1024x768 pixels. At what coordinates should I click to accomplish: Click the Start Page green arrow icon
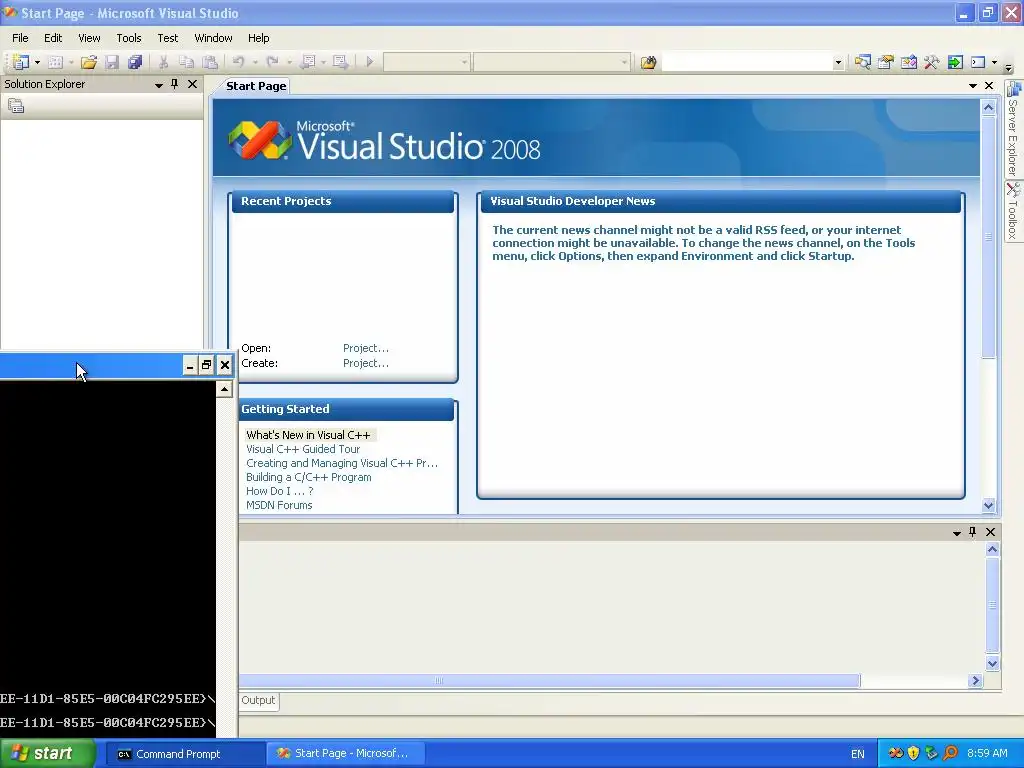[955, 62]
